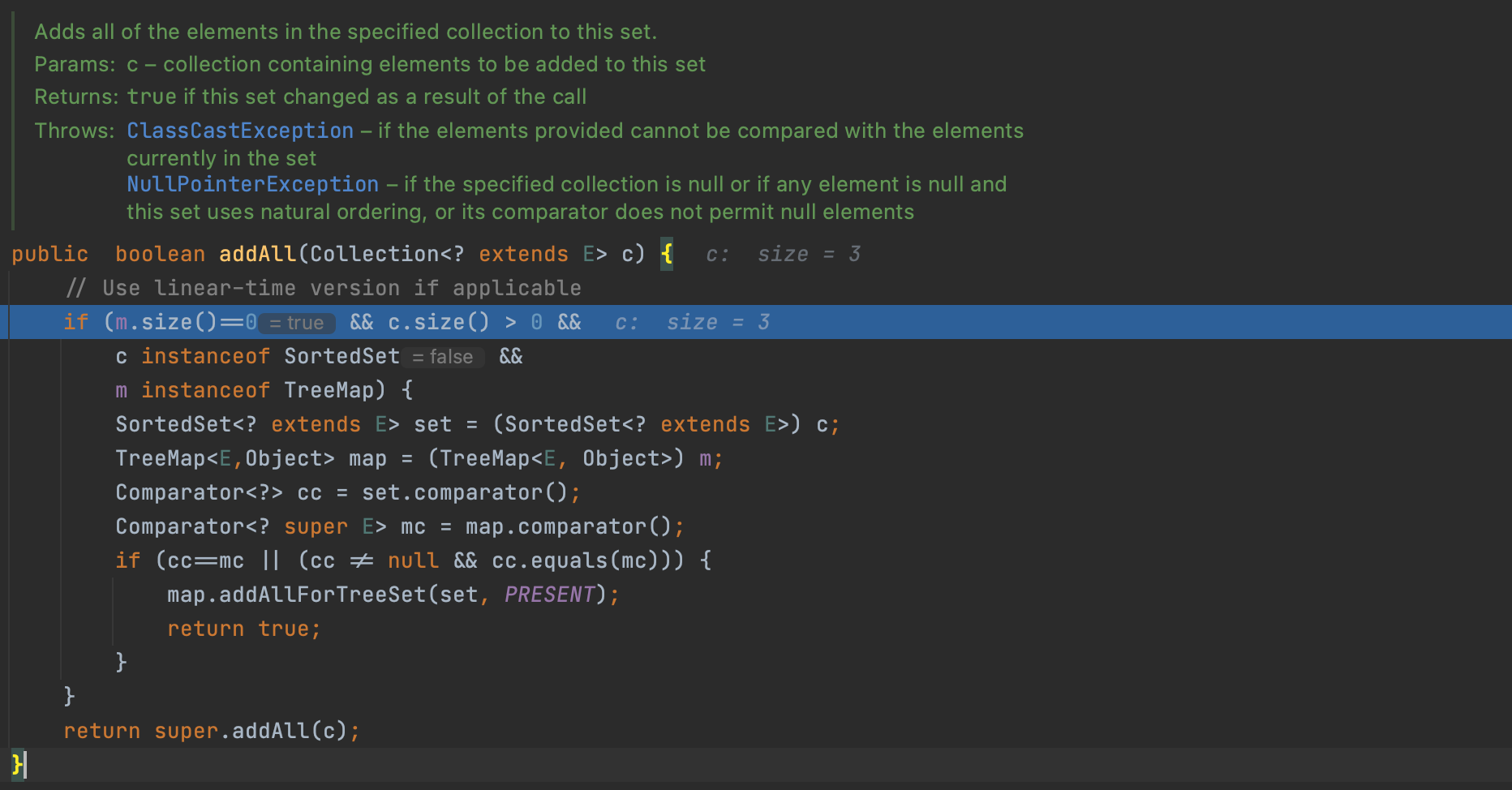Viewport: 1512px width, 790px height.
Task: Click the addAll method name
Action: [258, 254]
